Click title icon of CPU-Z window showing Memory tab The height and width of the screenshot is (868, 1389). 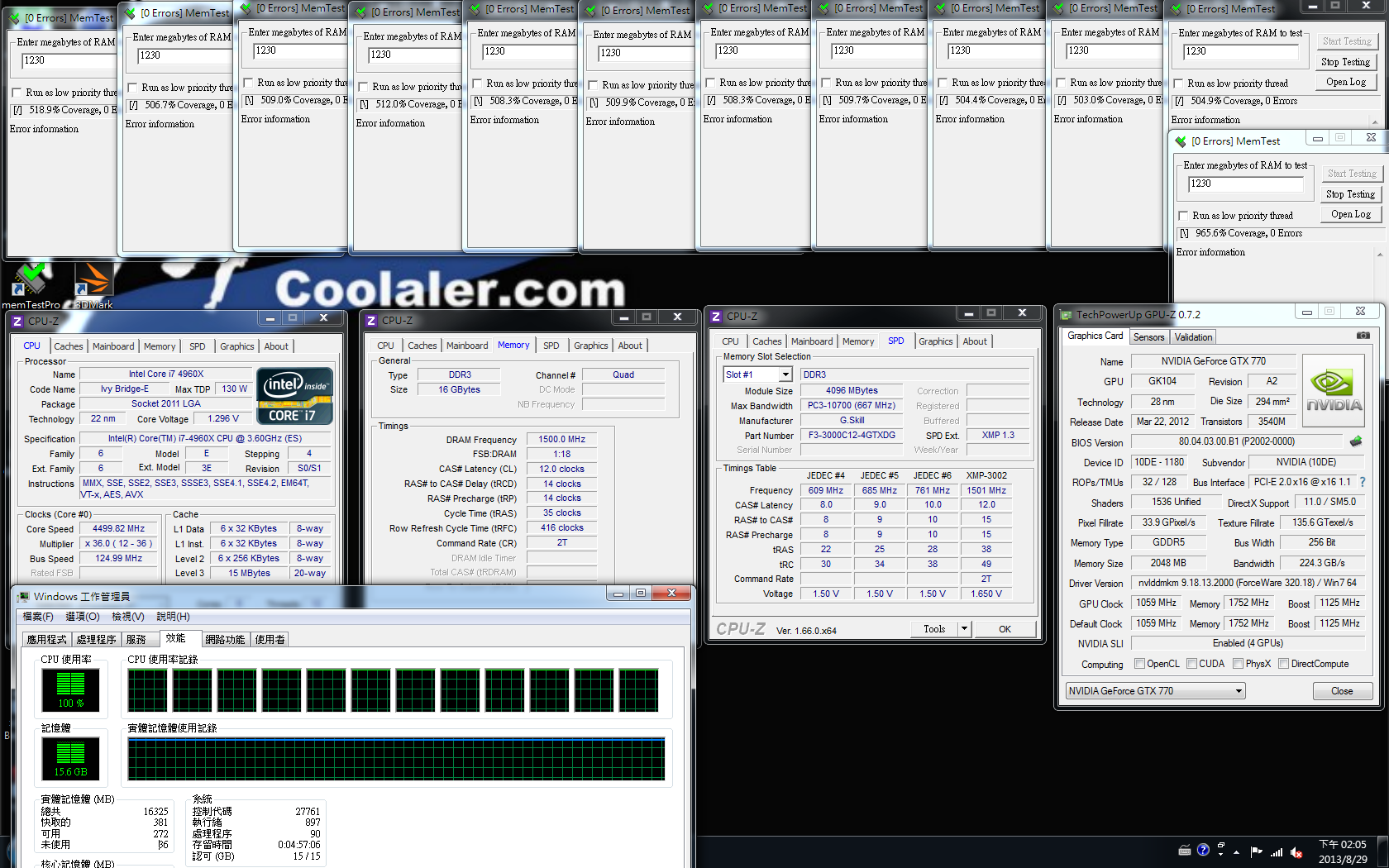[x=371, y=321]
